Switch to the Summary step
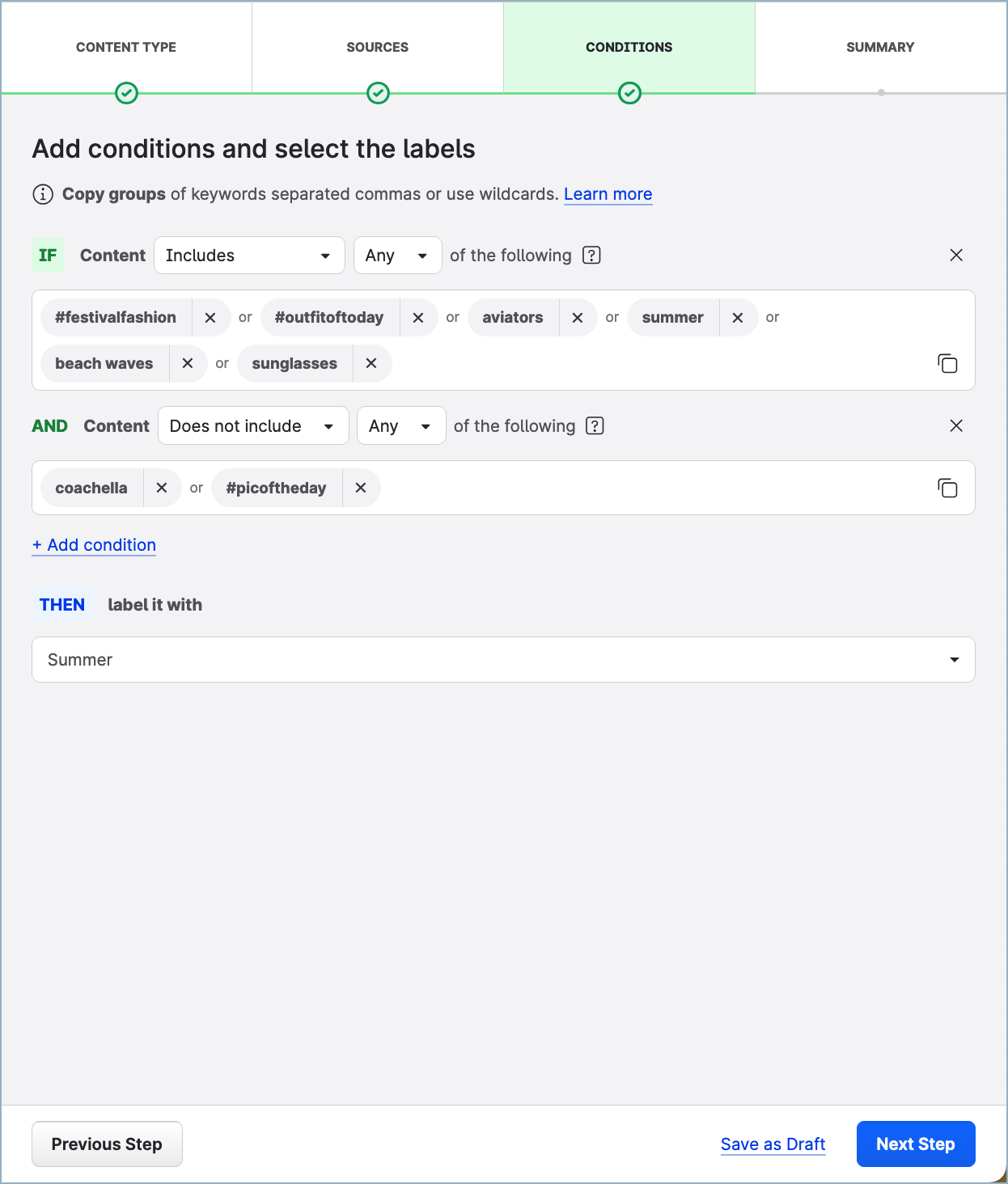Screen dimensions: 1008x1184 point(880,47)
